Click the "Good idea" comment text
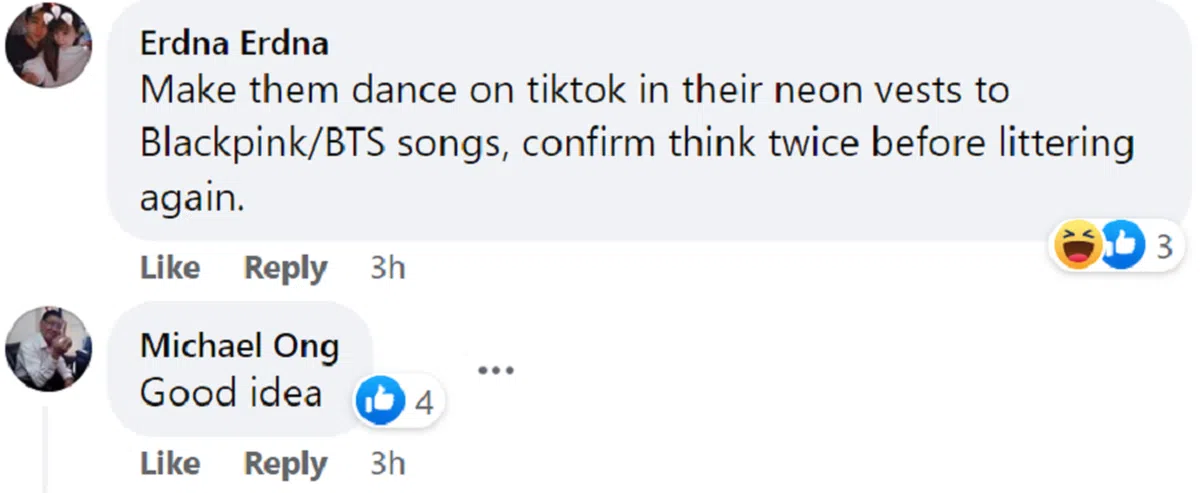 [231, 393]
